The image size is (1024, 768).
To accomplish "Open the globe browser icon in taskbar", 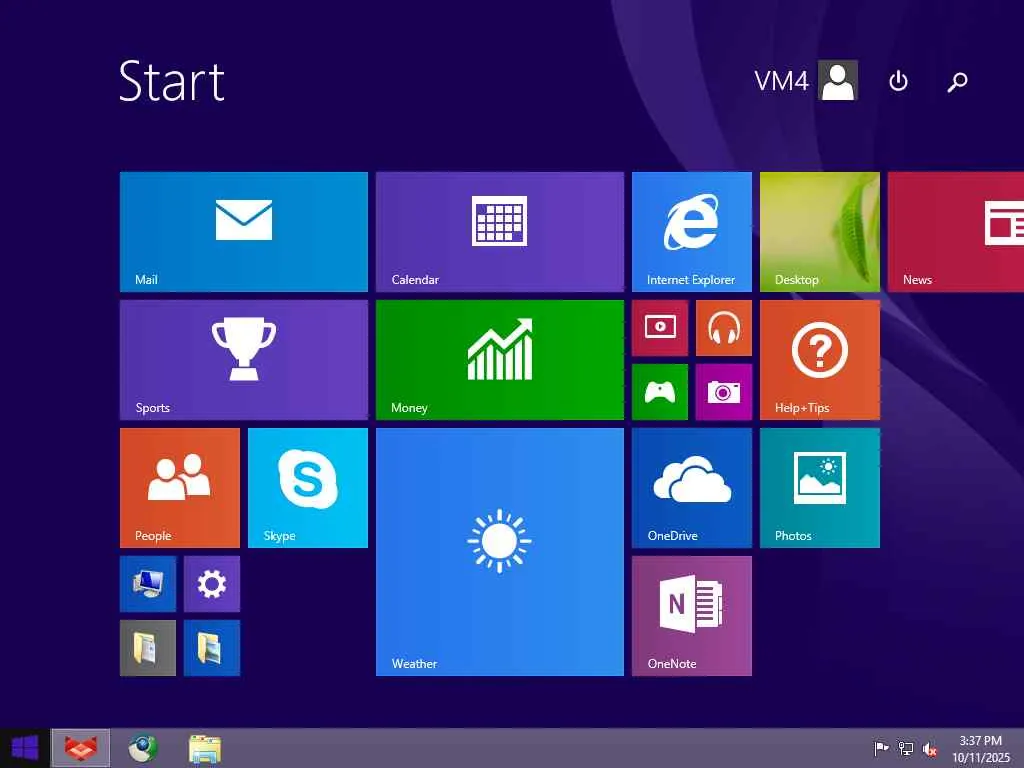I will (x=142, y=748).
